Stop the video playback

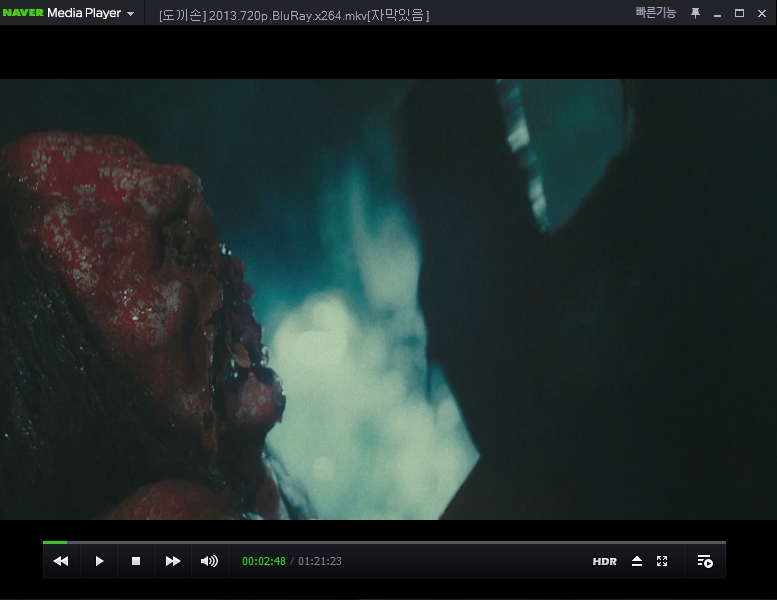pyautogui.click(x=136, y=561)
